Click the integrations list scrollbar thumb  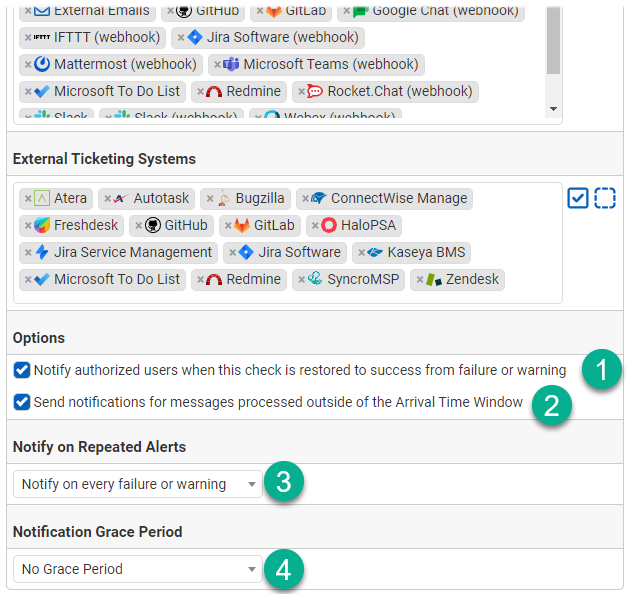[554, 39]
